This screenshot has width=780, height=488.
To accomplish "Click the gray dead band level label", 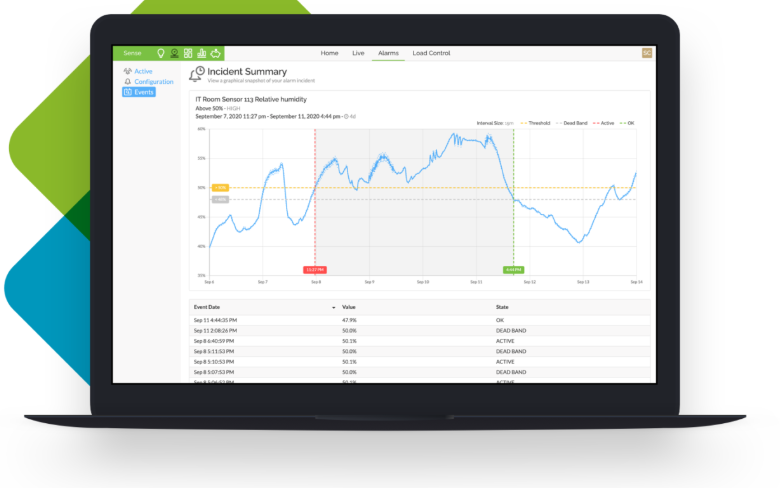I will click(x=220, y=199).
